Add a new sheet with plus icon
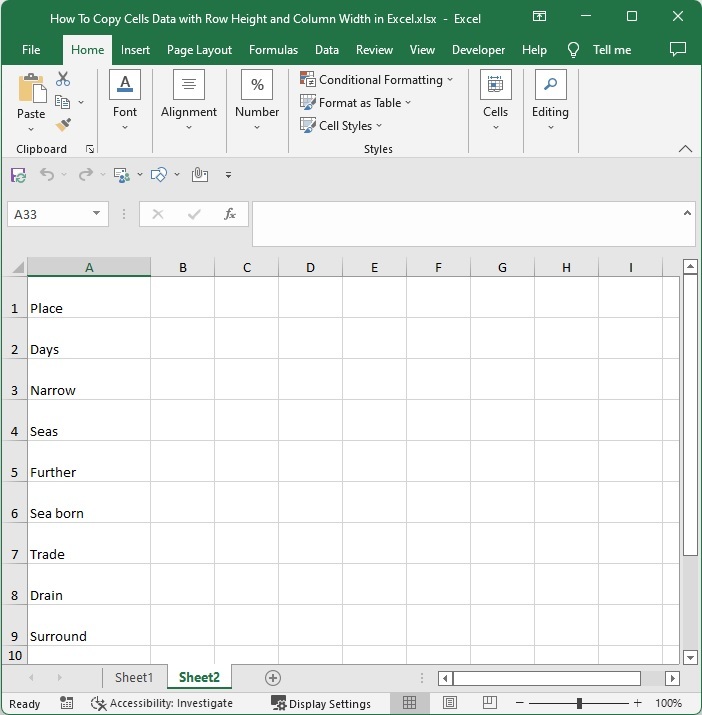The image size is (702, 715). click(x=273, y=678)
